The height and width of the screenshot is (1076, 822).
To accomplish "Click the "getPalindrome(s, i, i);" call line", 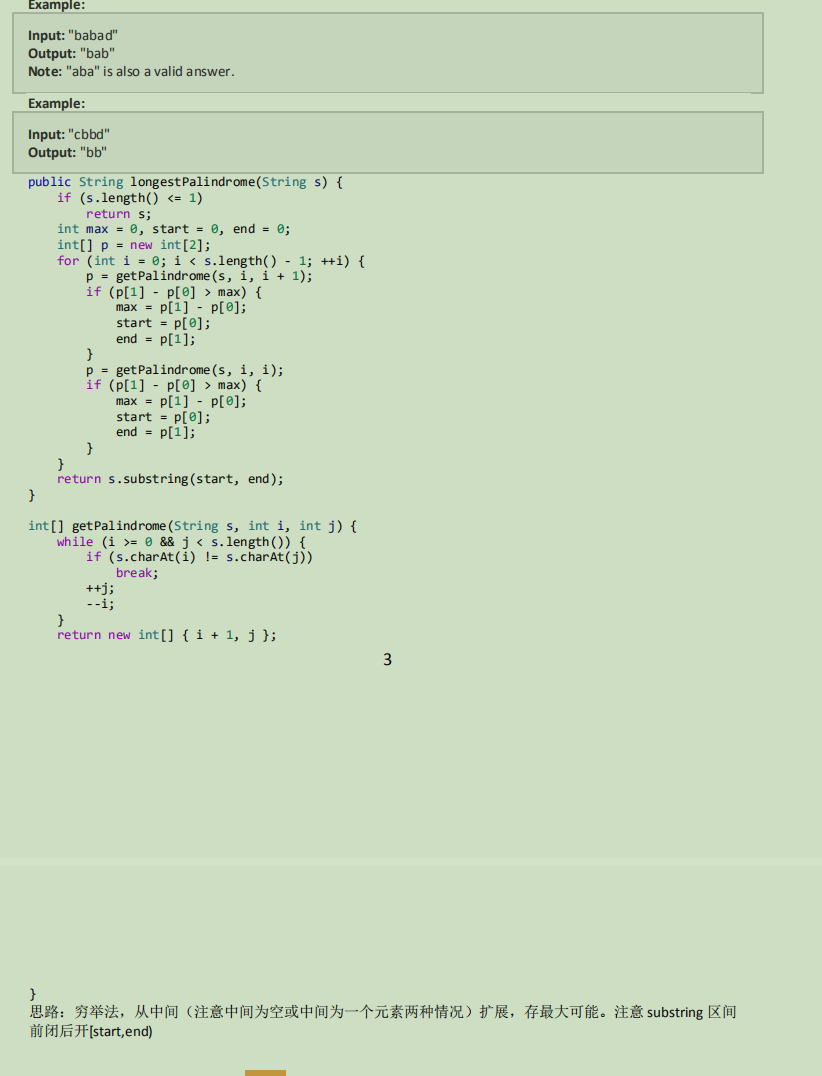I will pyautogui.click(x=185, y=370).
